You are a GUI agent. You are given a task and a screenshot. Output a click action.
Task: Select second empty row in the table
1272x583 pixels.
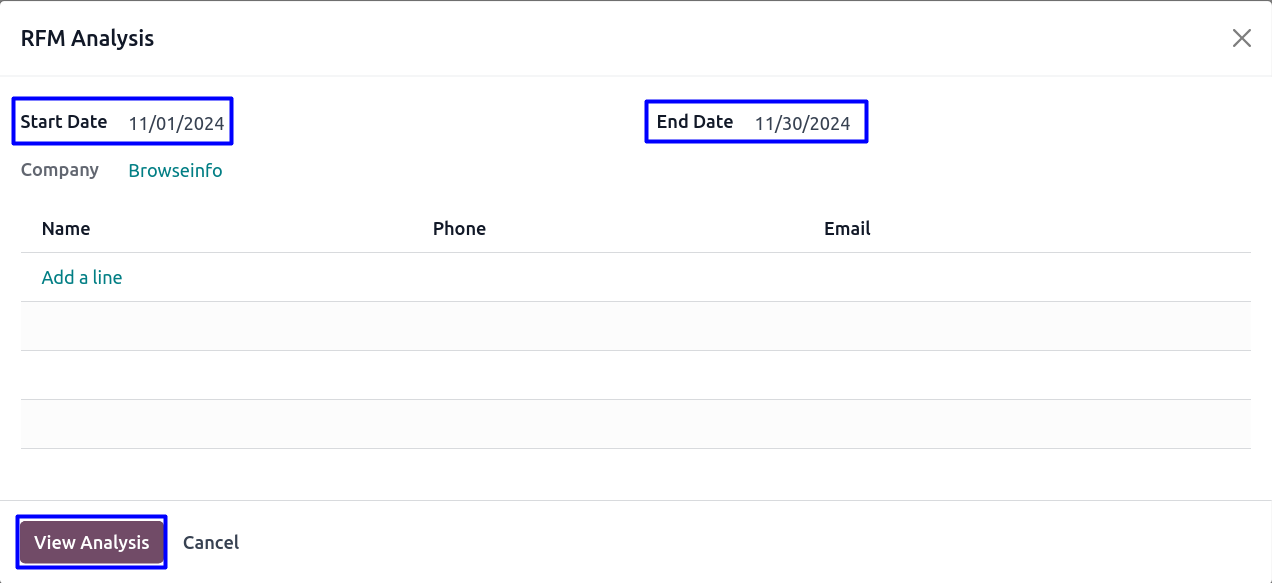point(635,375)
